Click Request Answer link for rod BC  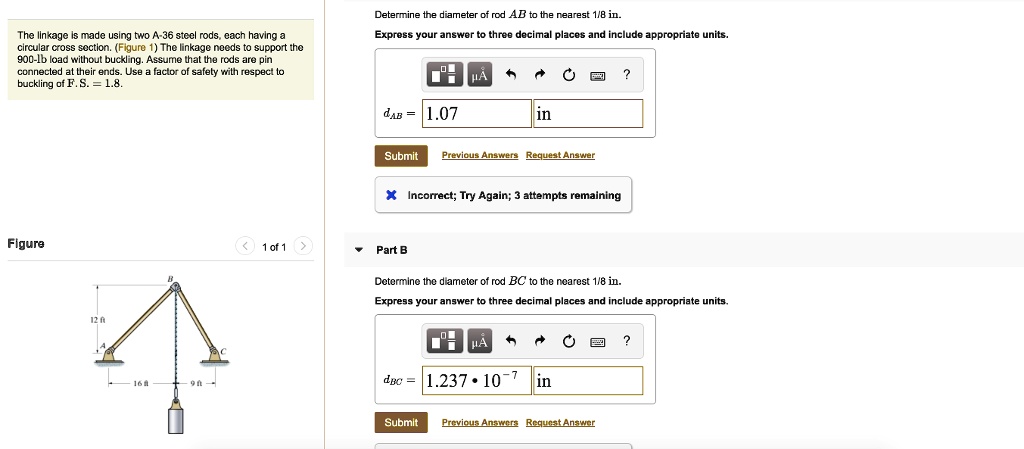[560, 423]
